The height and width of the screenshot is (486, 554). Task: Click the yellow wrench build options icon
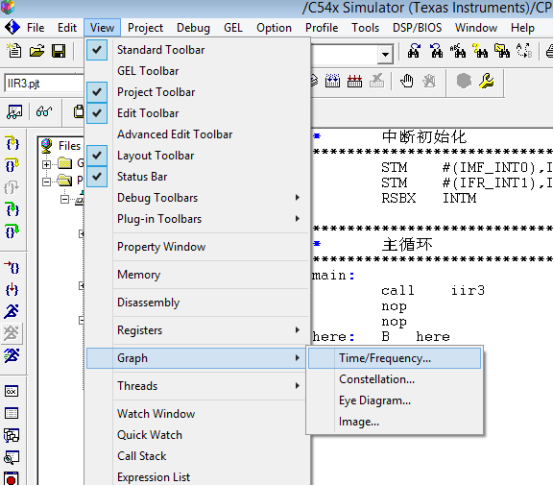click(x=487, y=81)
